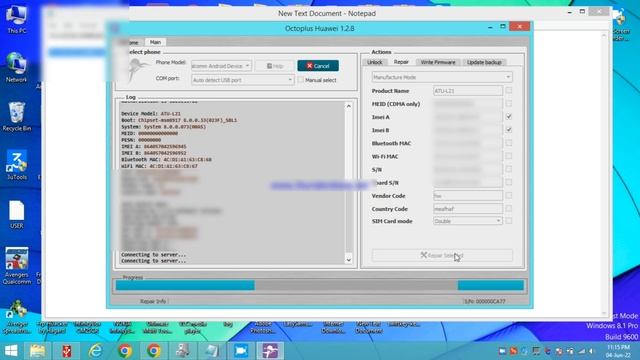Click the network signal tray icon
This screenshot has width=640, height=360.
(581, 351)
